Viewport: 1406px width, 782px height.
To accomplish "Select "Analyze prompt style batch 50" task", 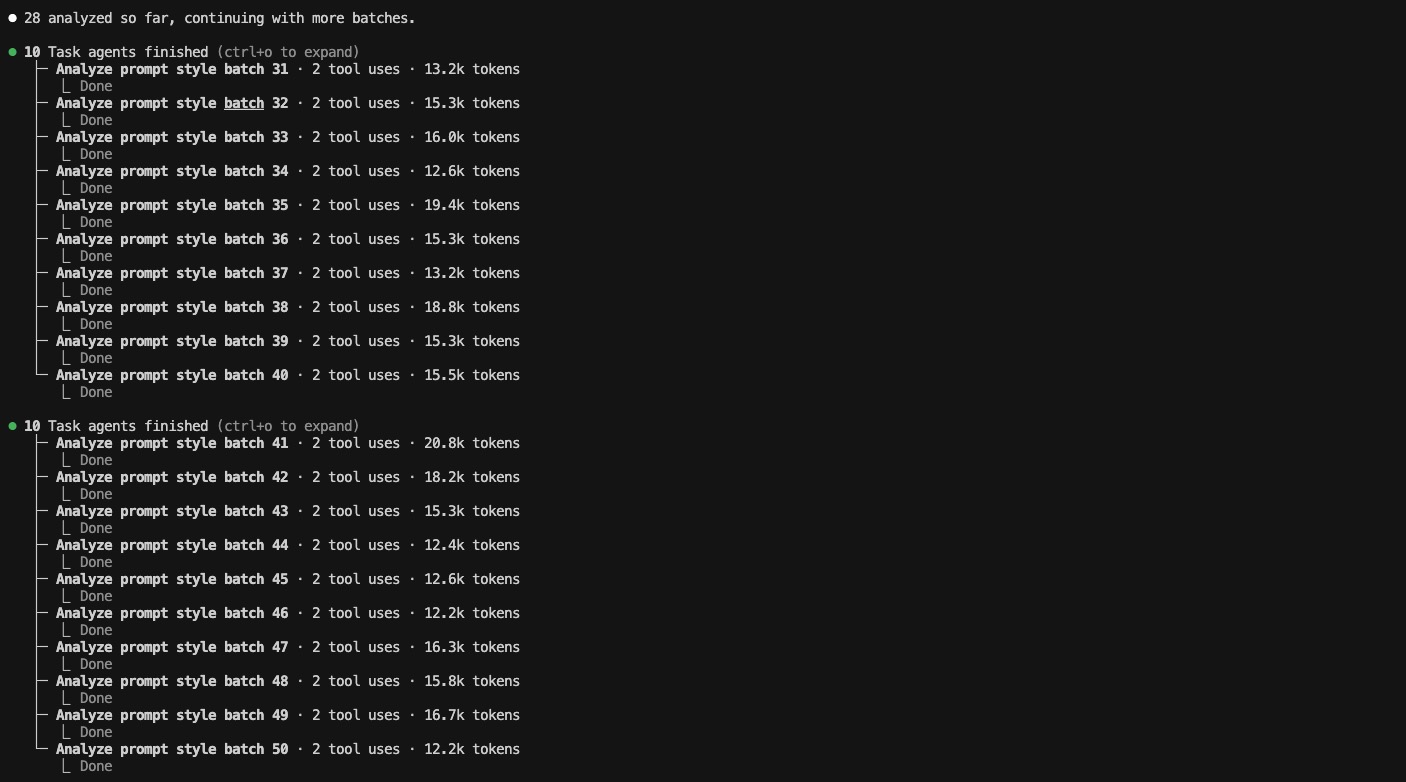I will click(x=172, y=749).
